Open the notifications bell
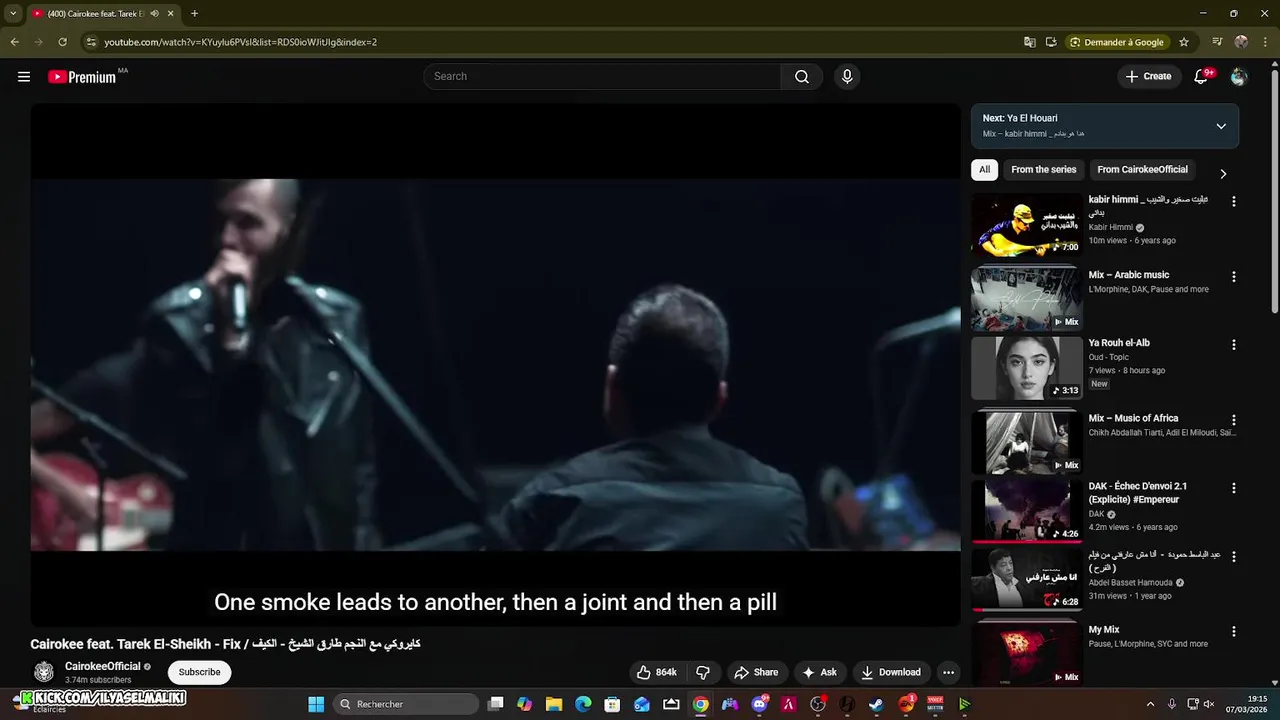This screenshot has width=1280, height=720. point(1202,77)
